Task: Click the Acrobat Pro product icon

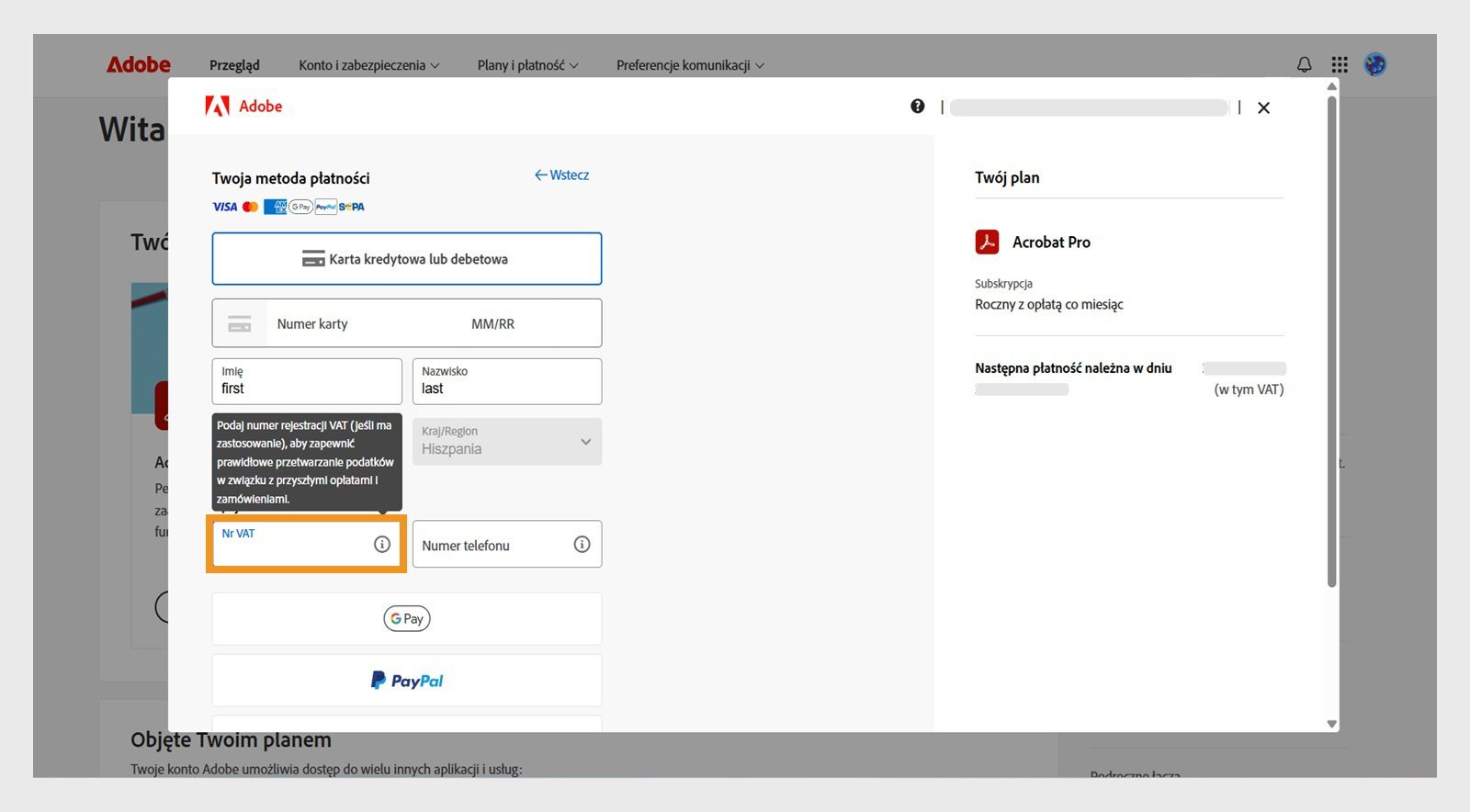Action: click(x=987, y=242)
